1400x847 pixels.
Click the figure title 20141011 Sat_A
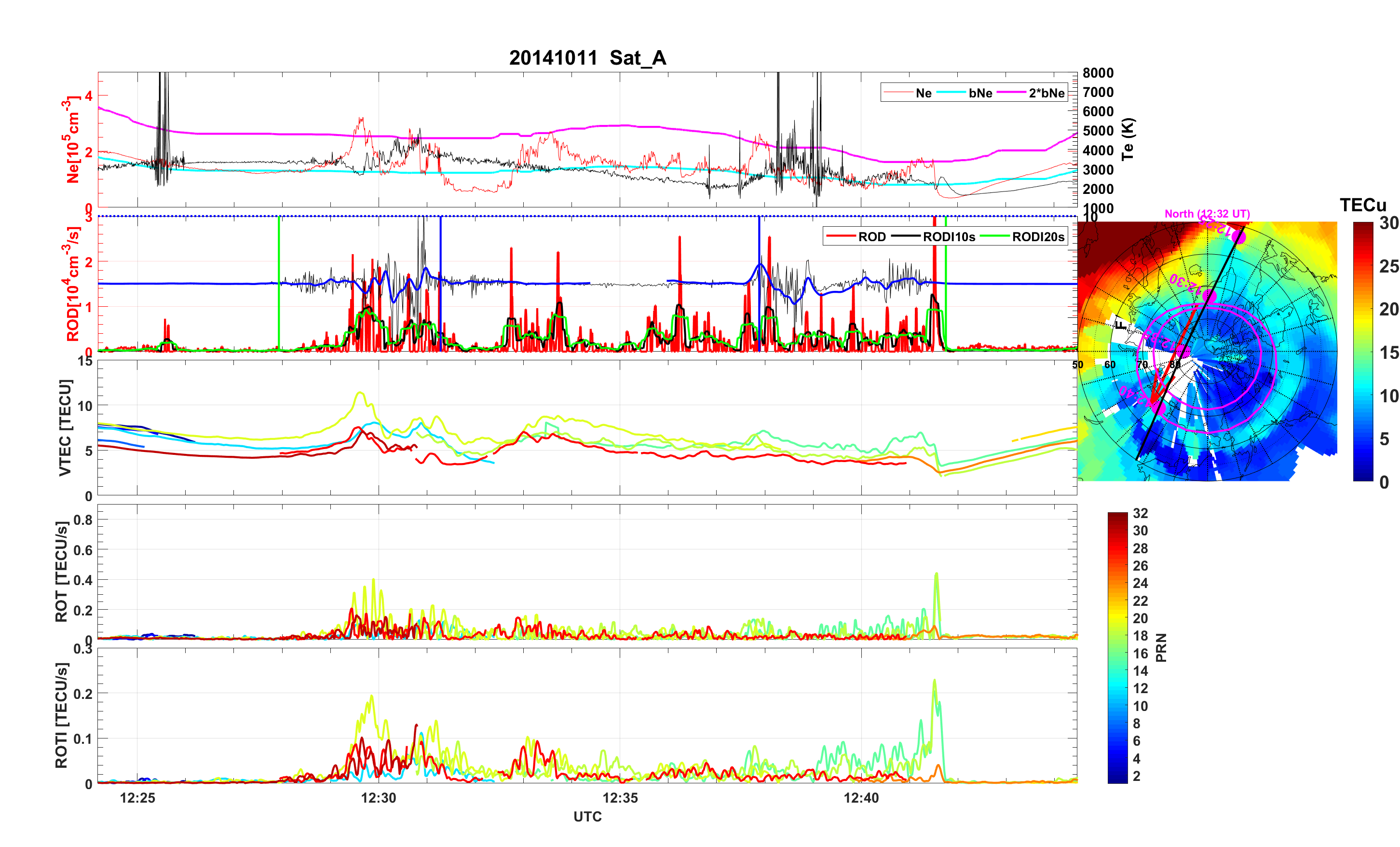coord(587,58)
